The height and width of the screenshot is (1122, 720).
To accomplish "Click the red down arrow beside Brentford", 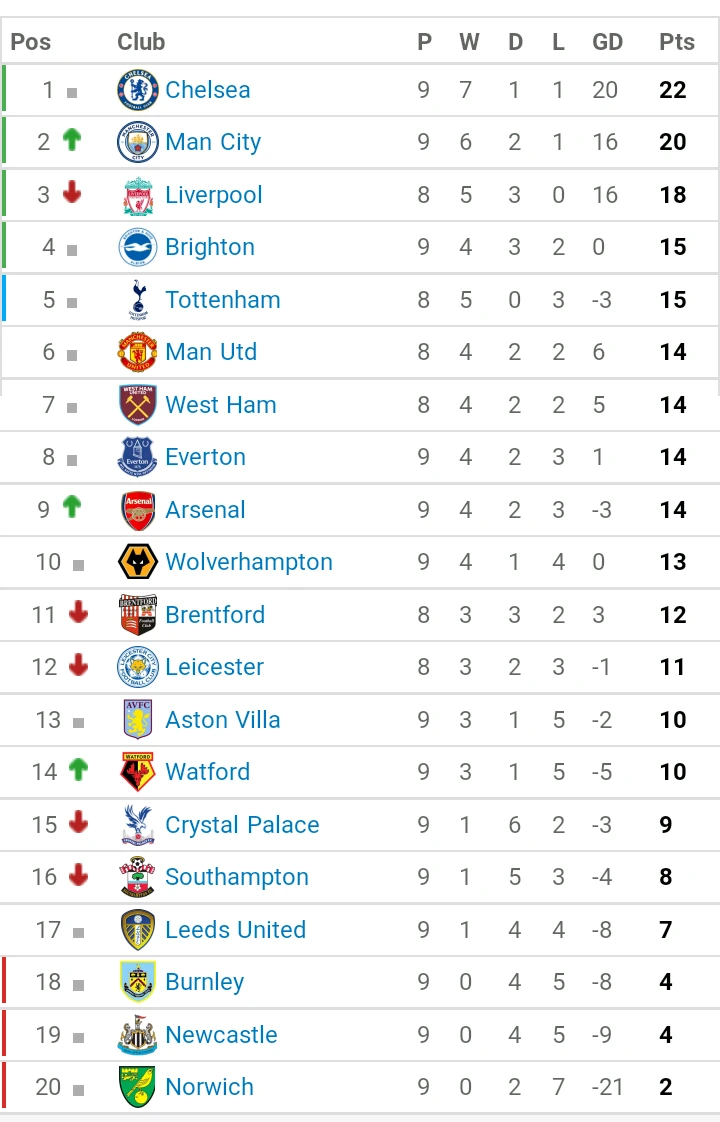I will pyautogui.click(x=78, y=613).
